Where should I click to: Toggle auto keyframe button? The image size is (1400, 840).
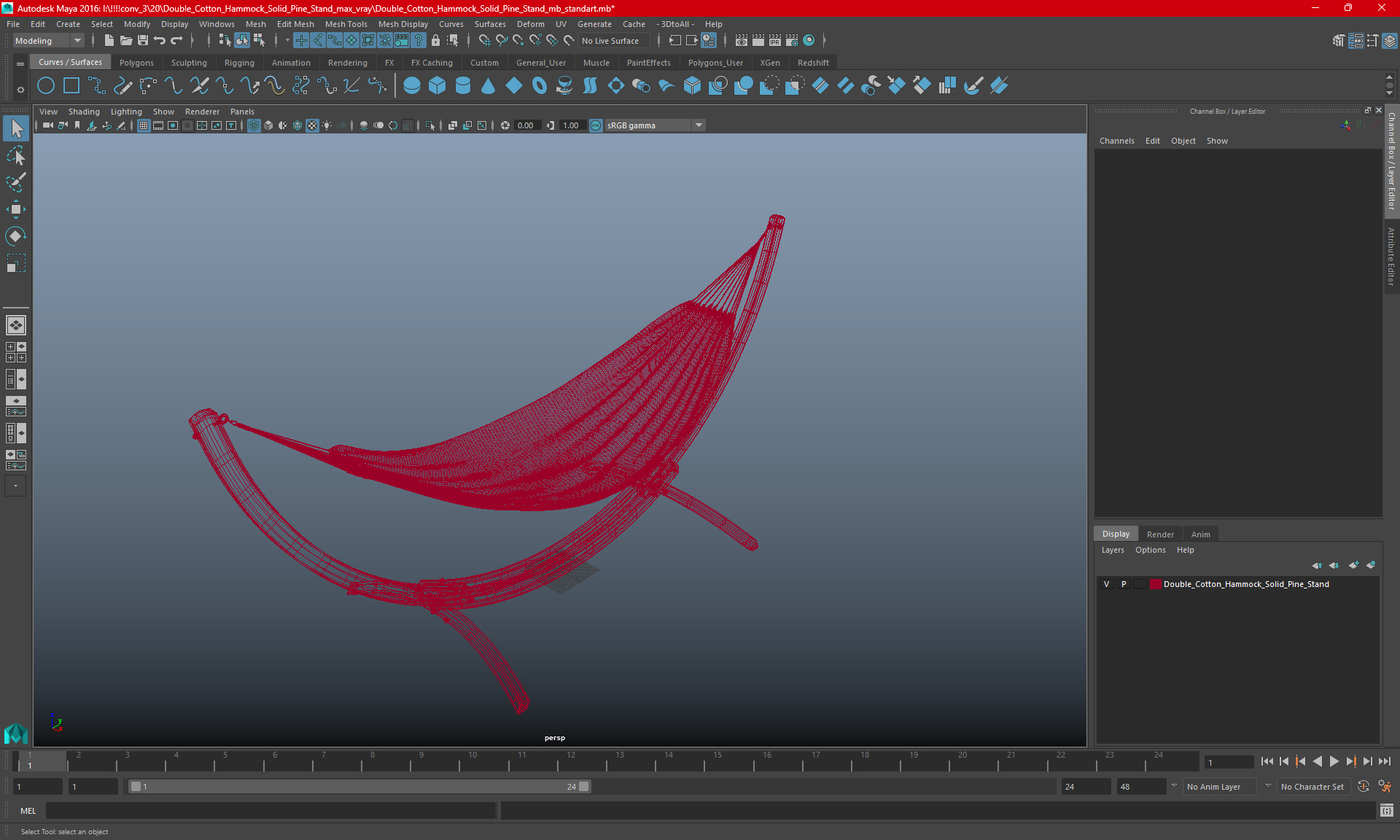point(1364,787)
